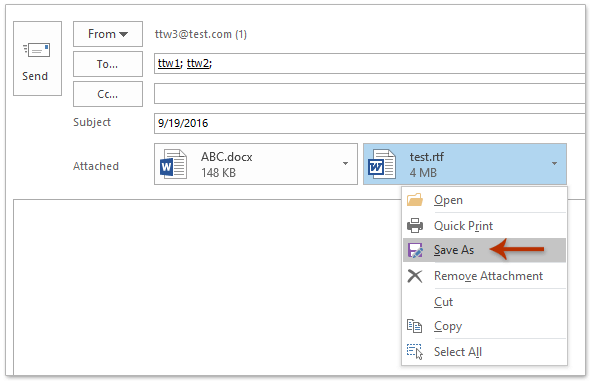
Task: Click into the empty Cc field
Action: pyautogui.click(x=369, y=93)
